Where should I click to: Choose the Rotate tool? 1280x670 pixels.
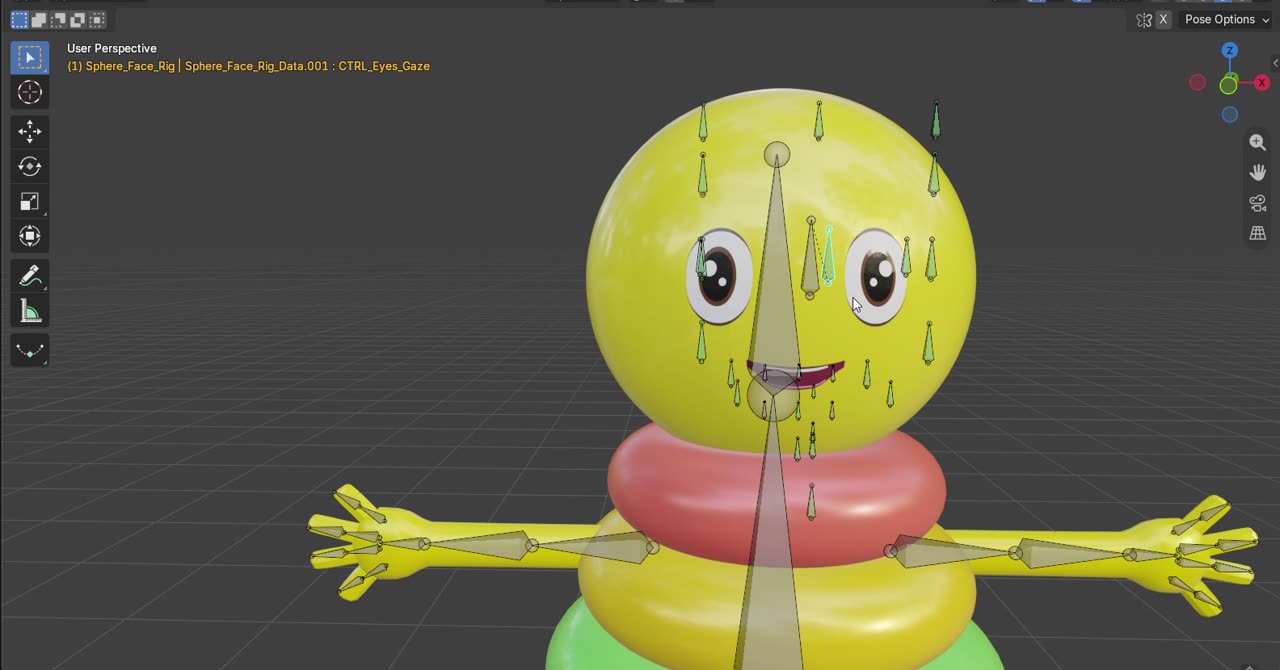tap(29, 166)
